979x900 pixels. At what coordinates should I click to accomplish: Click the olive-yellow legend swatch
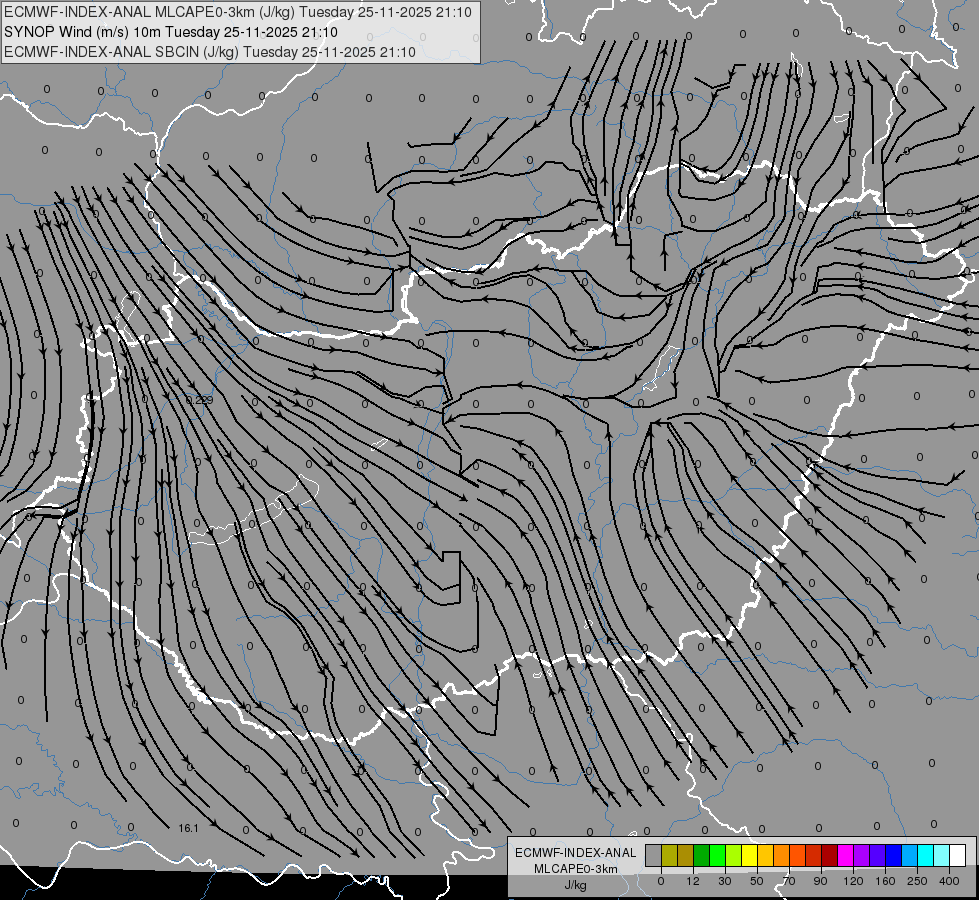tap(669, 855)
